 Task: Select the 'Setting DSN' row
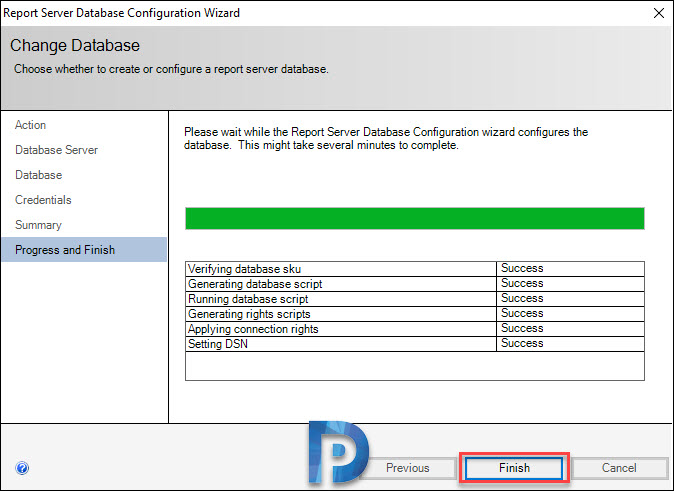(x=415, y=344)
